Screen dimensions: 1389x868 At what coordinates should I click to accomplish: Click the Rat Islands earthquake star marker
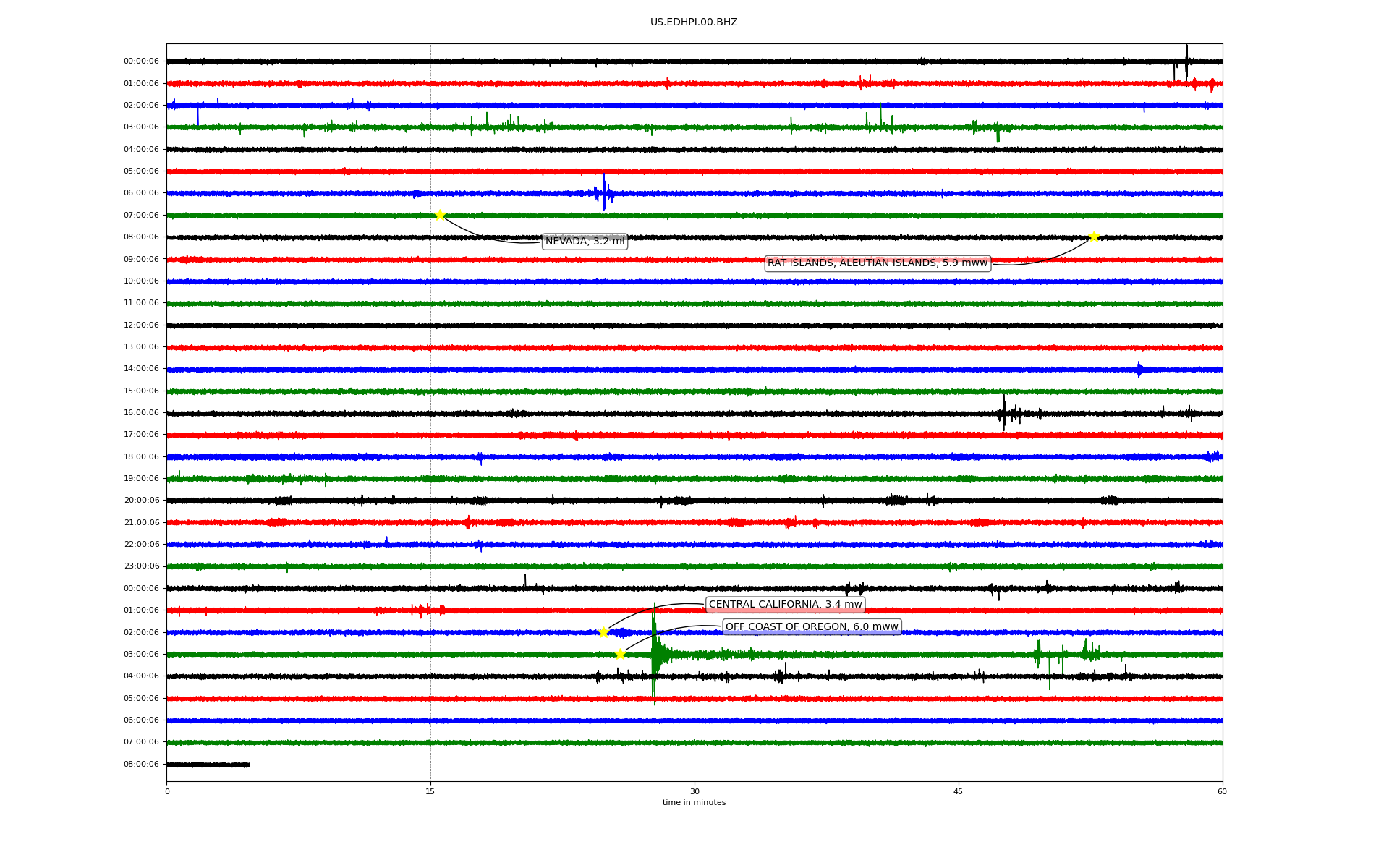pos(1094,237)
